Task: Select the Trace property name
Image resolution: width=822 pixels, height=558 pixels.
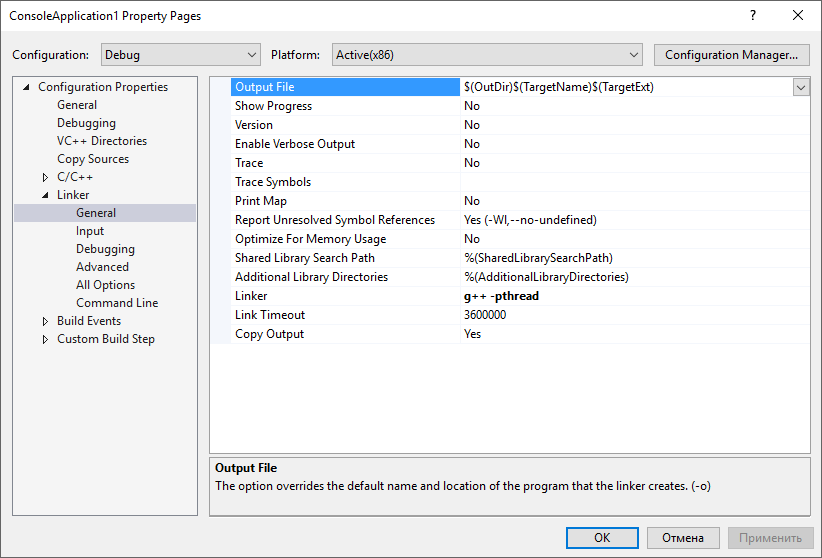Action: point(345,163)
